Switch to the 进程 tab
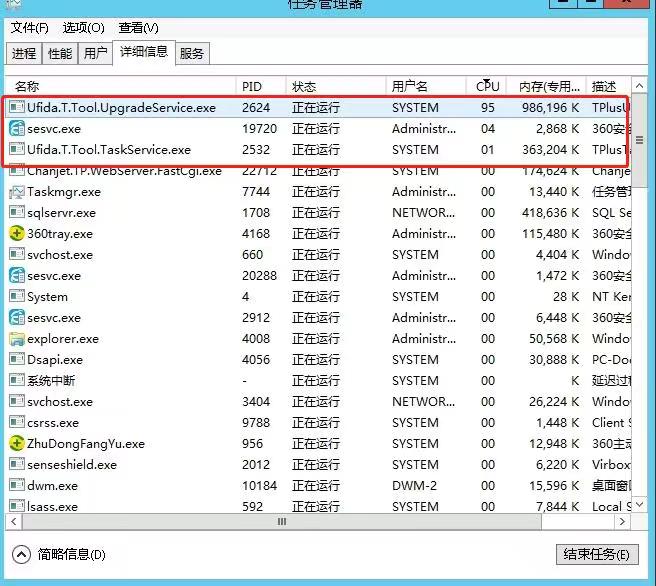Image resolution: width=656 pixels, height=586 pixels. [24, 54]
